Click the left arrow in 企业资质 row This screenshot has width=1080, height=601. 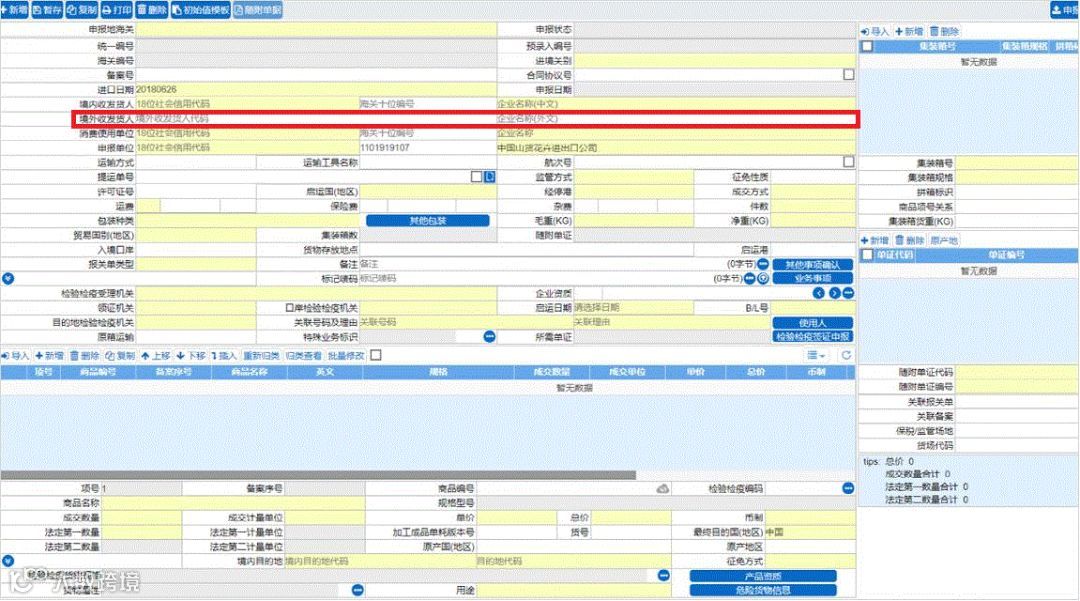click(x=819, y=293)
